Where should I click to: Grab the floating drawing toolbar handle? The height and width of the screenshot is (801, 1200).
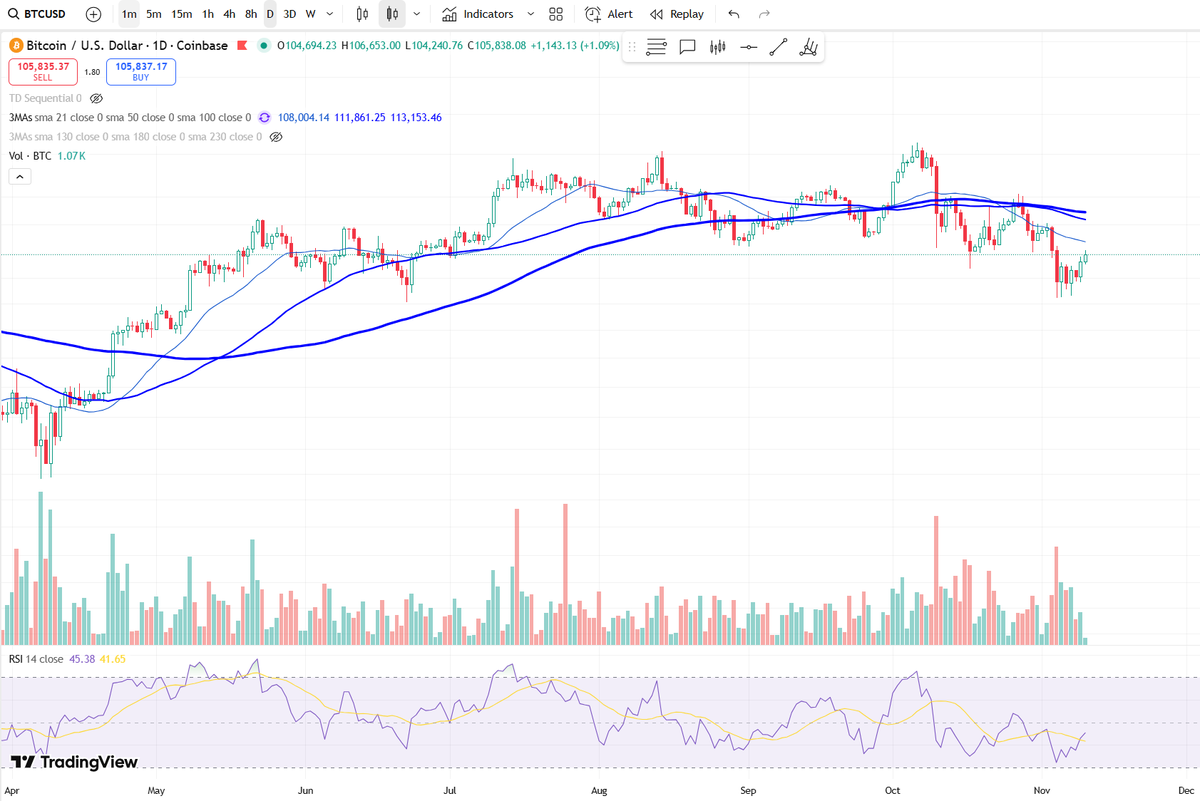(632, 47)
